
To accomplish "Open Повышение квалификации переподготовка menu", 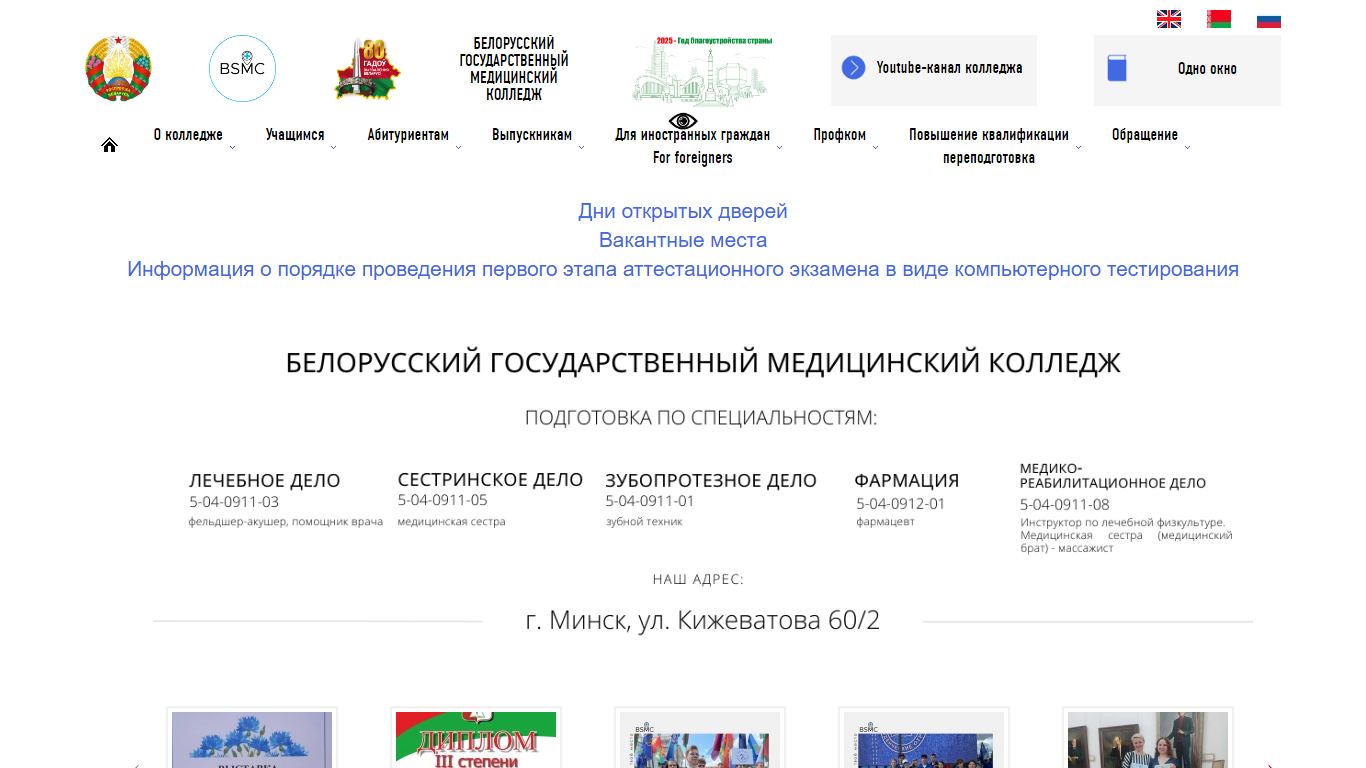I will click(989, 146).
